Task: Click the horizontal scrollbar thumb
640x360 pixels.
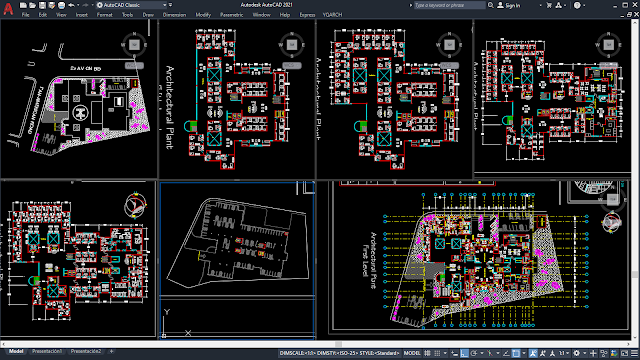Action: click(338, 344)
